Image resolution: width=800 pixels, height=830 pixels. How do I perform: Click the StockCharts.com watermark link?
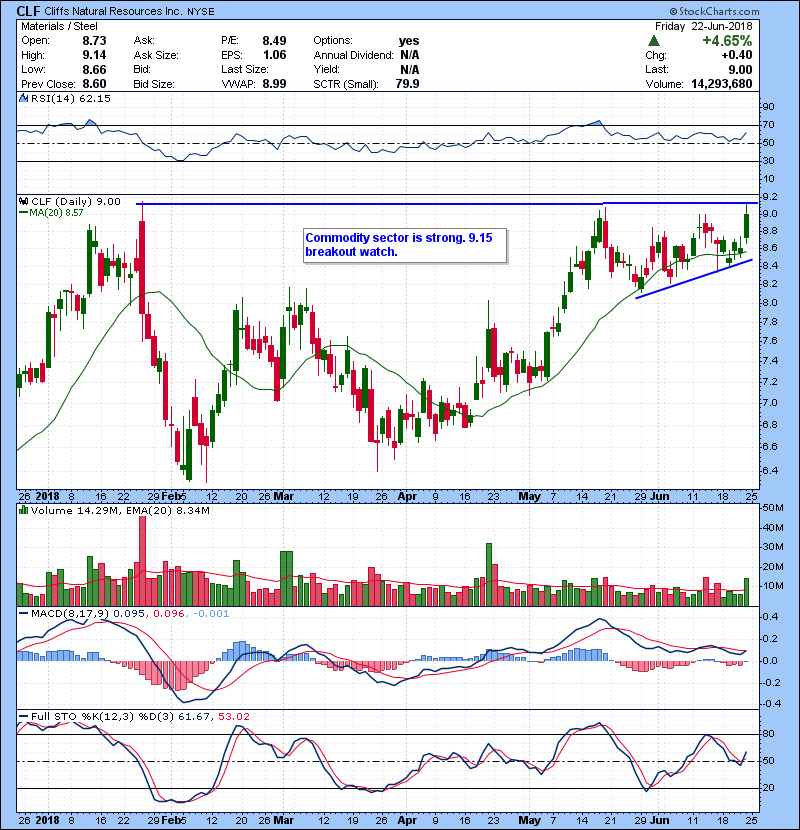click(x=714, y=11)
